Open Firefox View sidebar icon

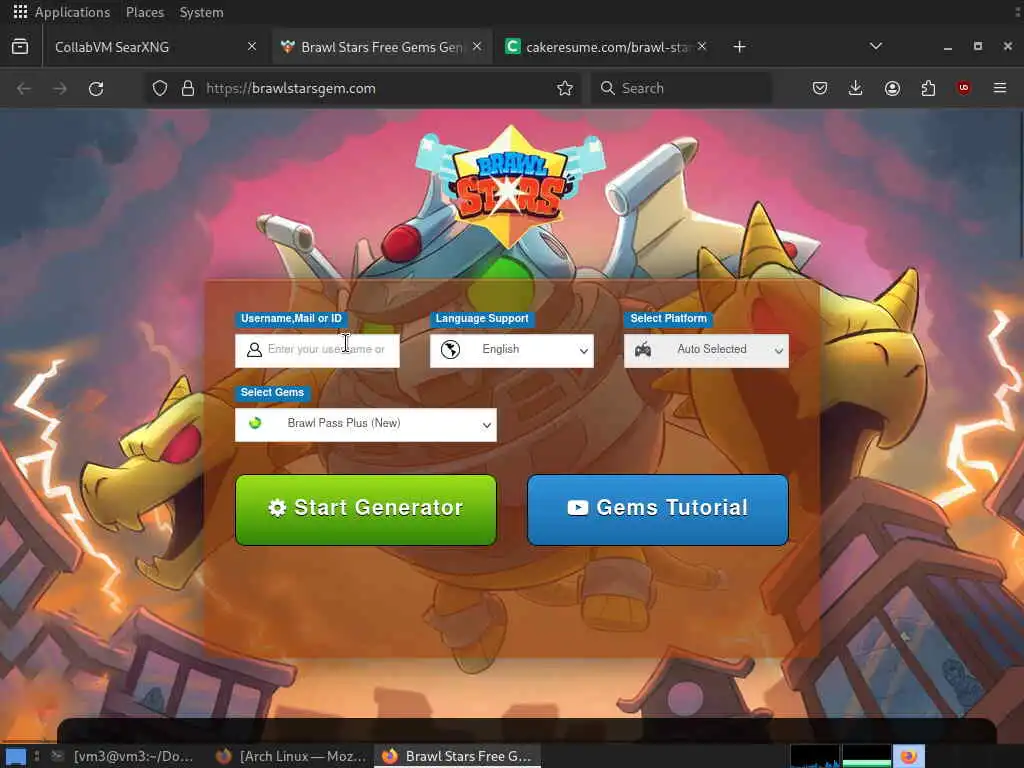click(20, 46)
